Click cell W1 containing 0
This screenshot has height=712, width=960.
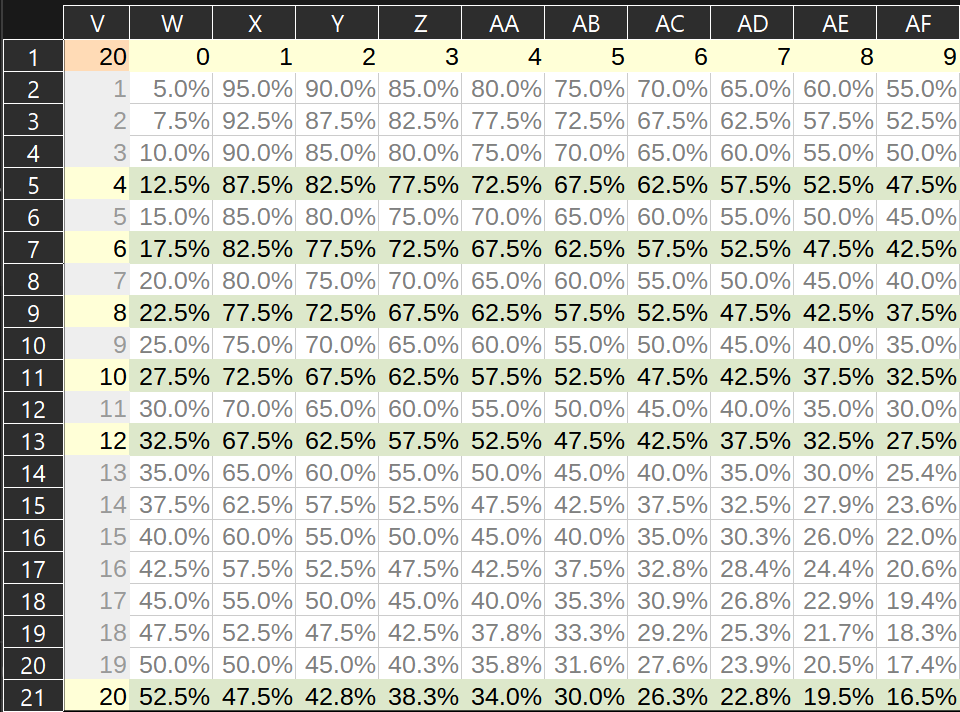point(171,57)
